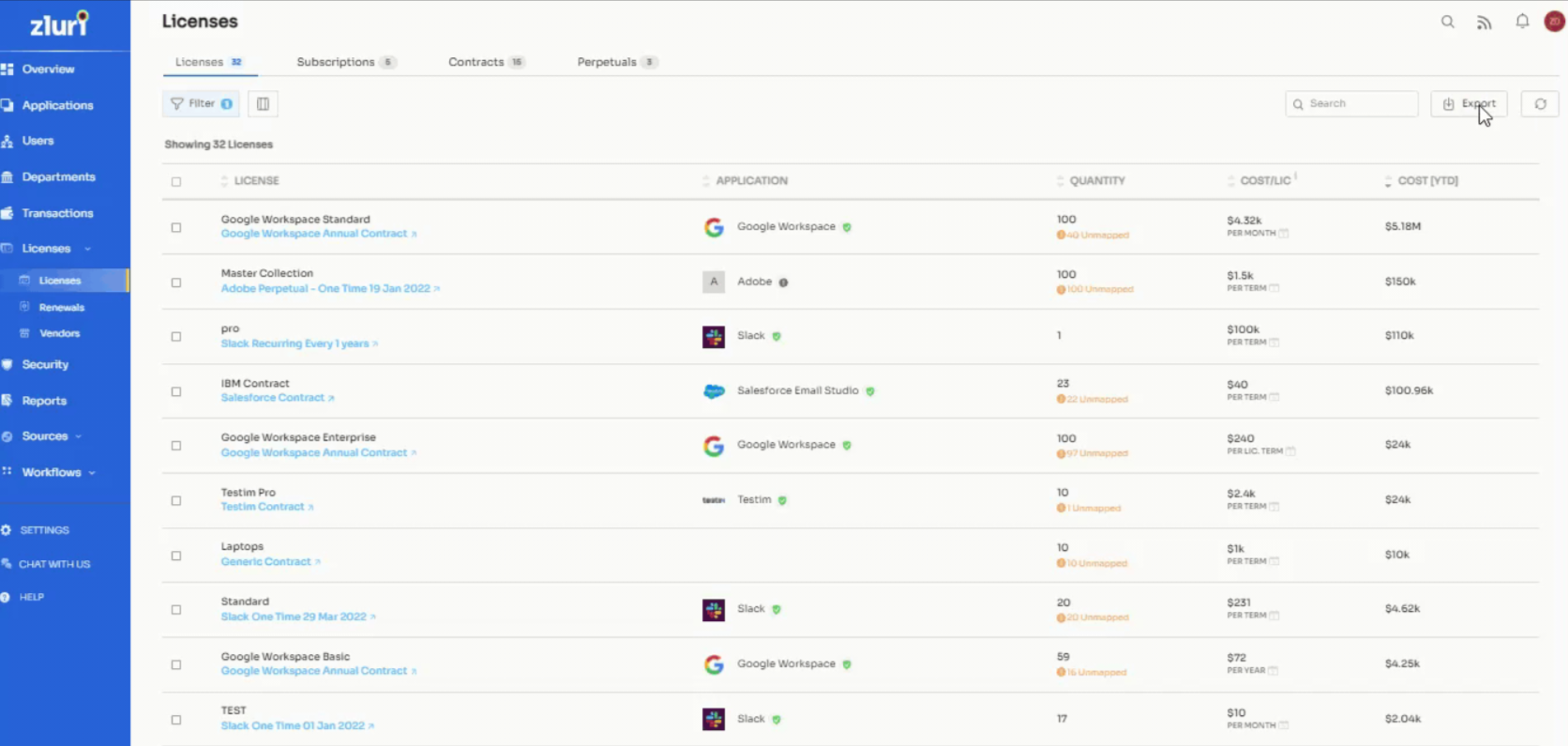This screenshot has width=1568, height=746.
Task: Click the calendar icon beside $240 cost
Action: click(x=1290, y=451)
